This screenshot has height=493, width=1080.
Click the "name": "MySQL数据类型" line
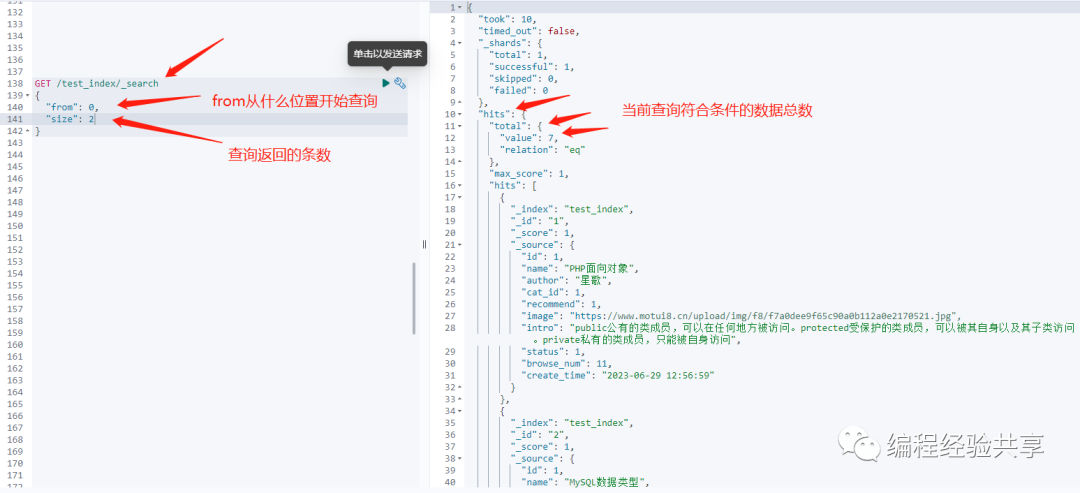586,482
